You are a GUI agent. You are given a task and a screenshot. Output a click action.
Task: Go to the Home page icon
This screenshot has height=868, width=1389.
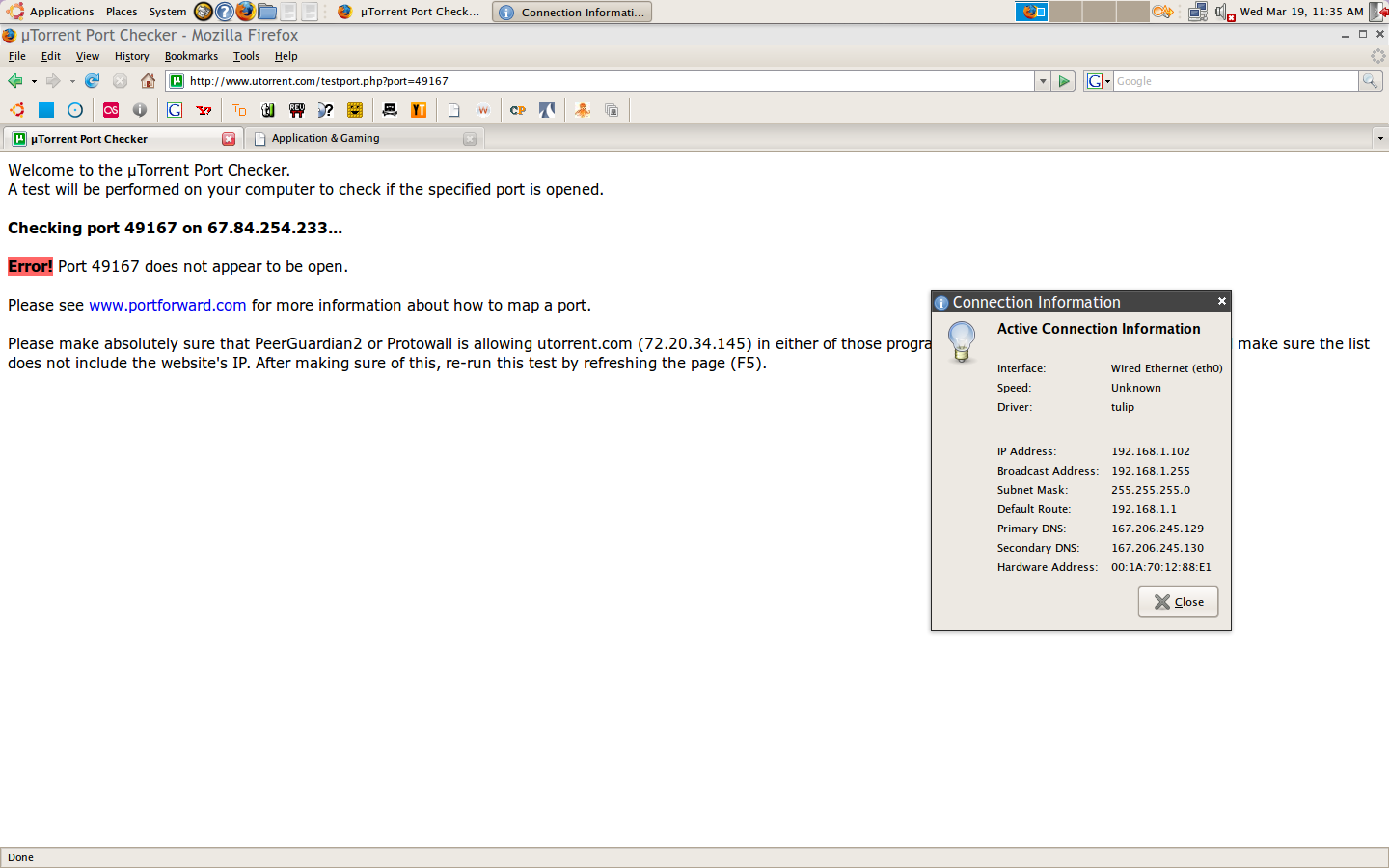click(148, 81)
